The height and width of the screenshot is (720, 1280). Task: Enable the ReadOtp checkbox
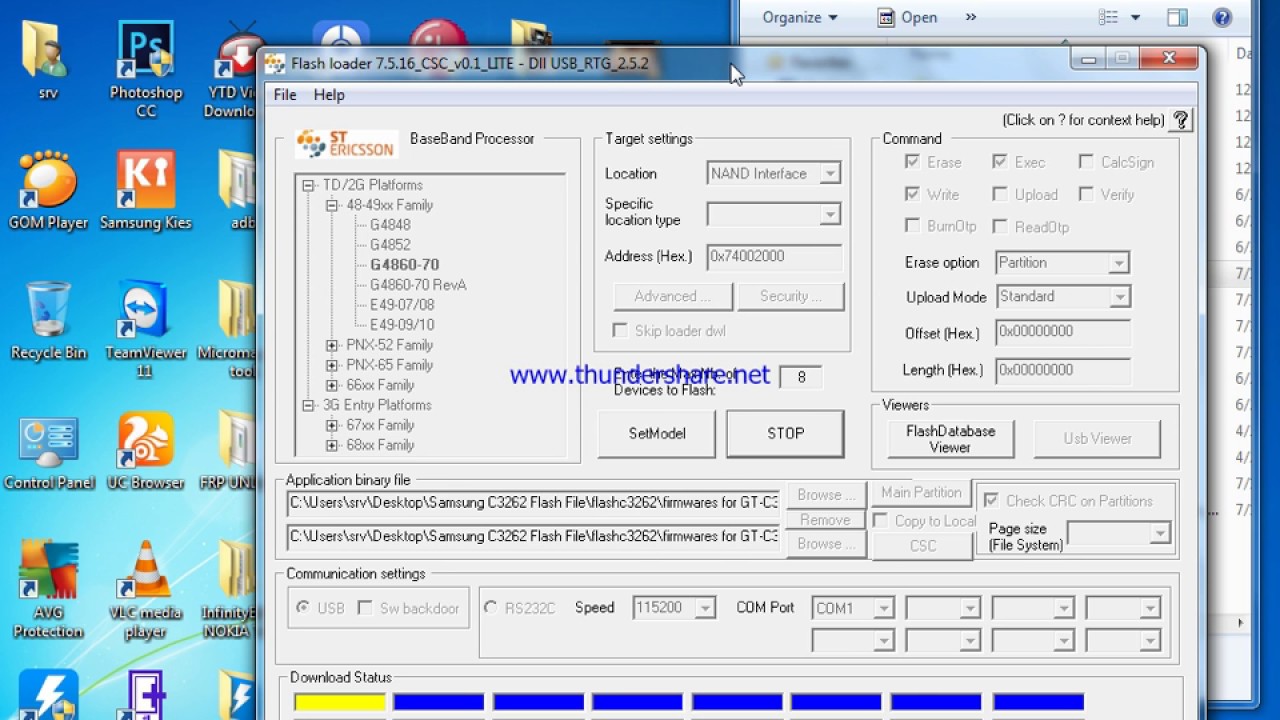[x=1000, y=226]
